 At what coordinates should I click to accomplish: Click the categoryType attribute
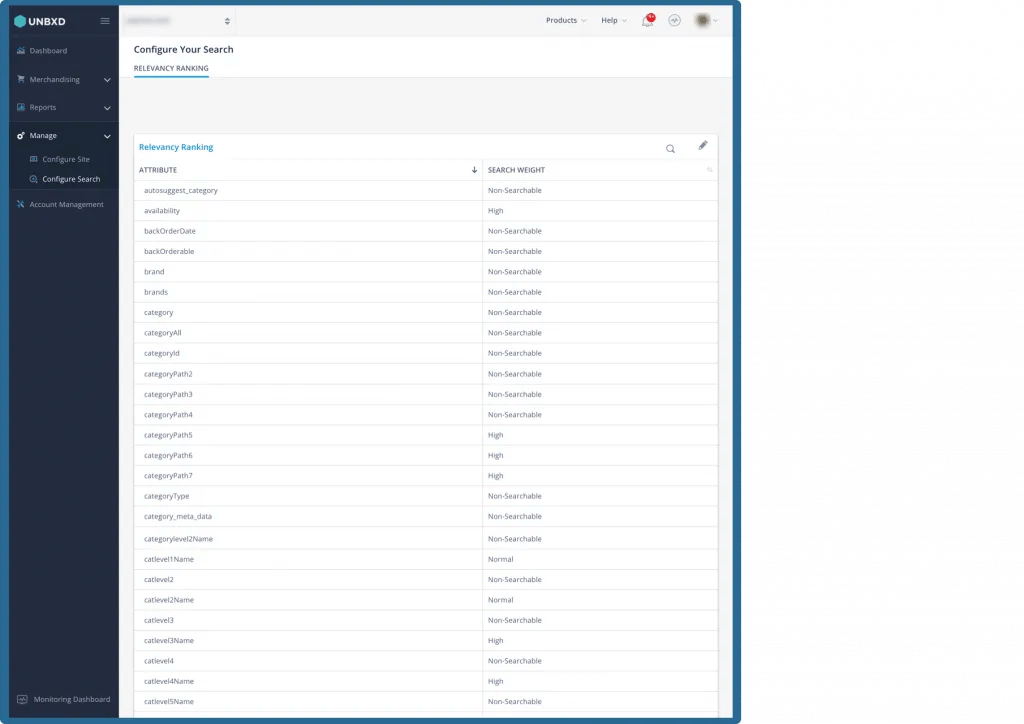point(167,496)
